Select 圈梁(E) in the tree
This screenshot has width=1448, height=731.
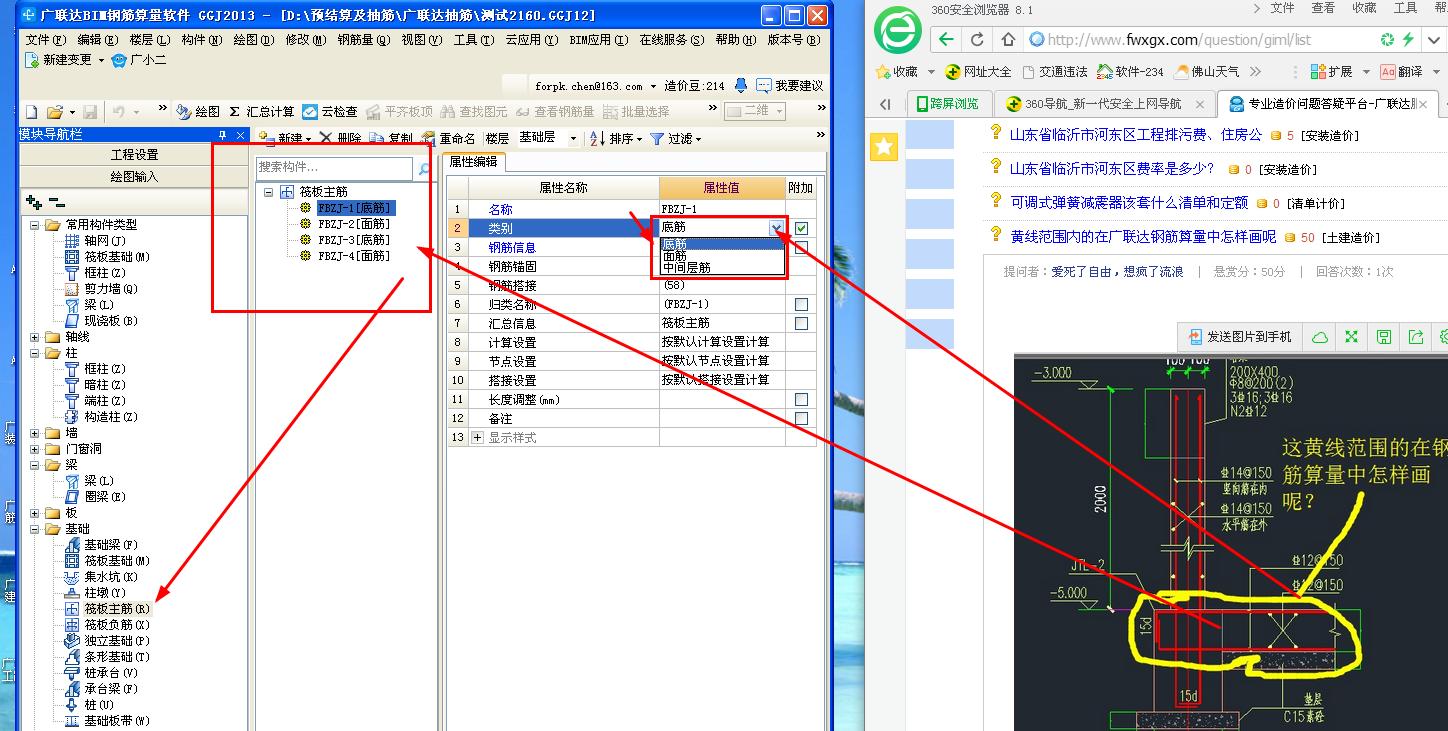96,497
